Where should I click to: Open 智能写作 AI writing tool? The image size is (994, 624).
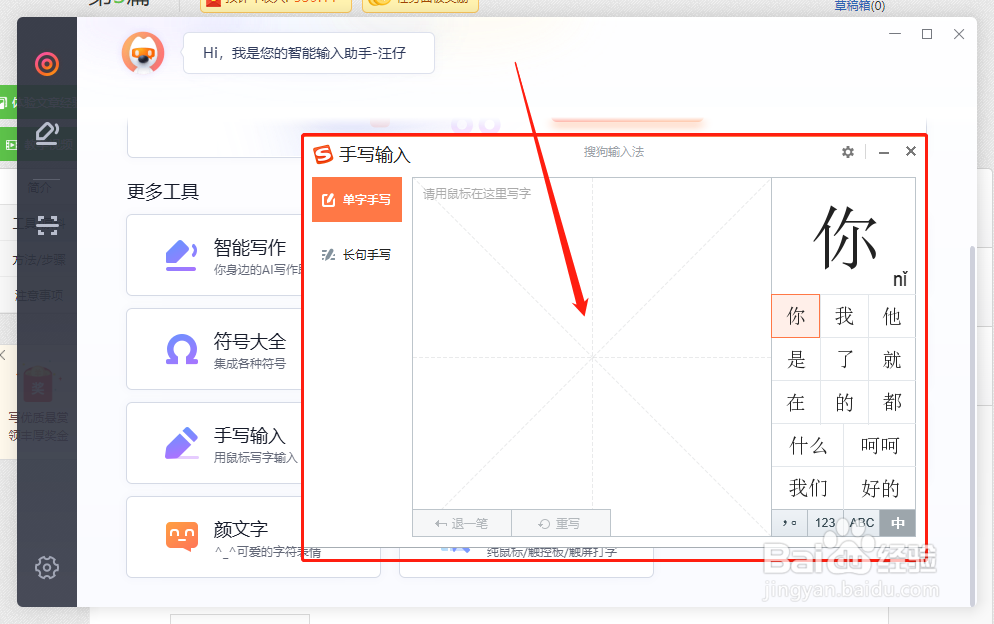pos(214,255)
